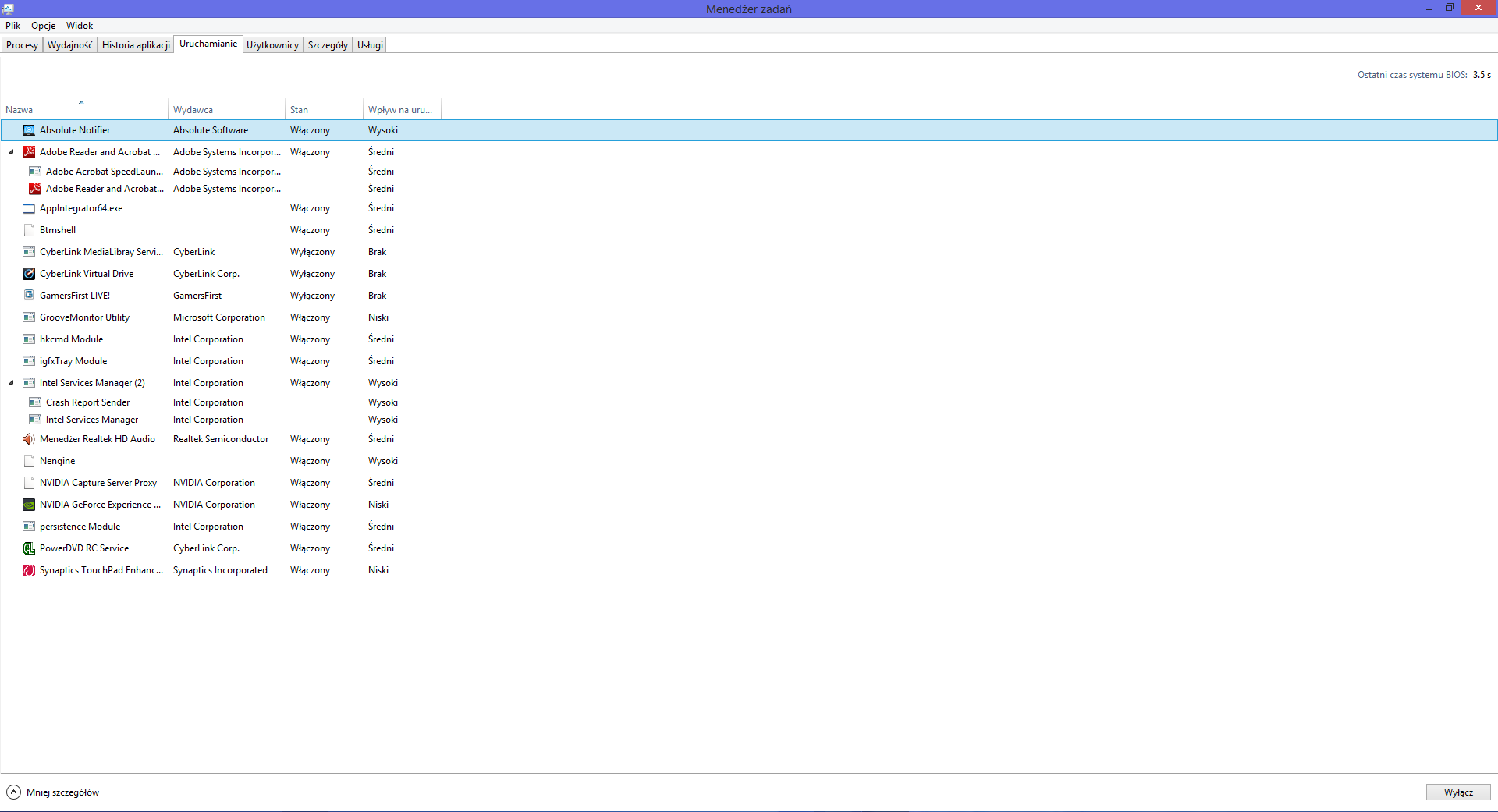The width and height of the screenshot is (1498, 812).
Task: Click the NVIDIA Corporation publisher of GeForce Experience
Action: [214, 505]
